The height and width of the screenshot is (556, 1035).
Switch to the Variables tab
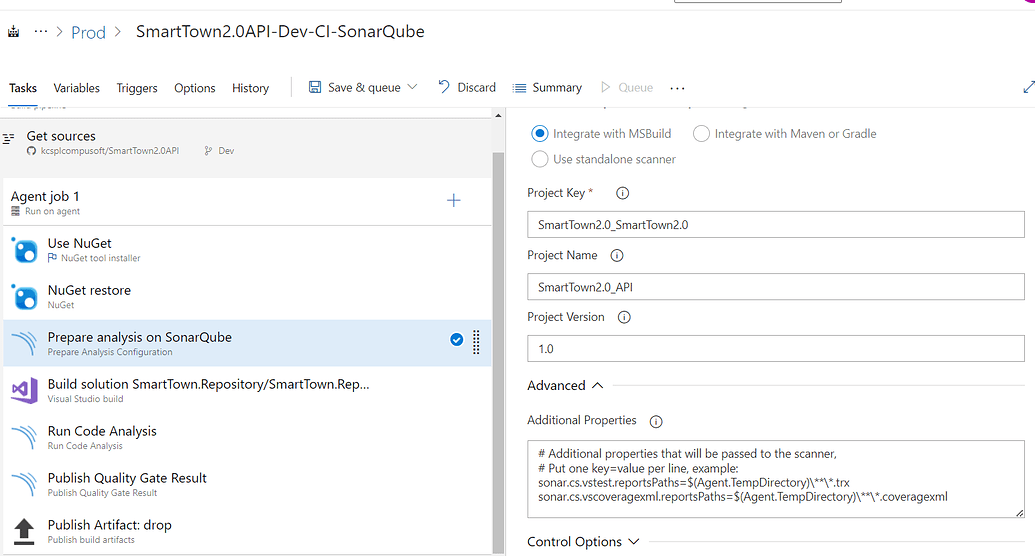76,88
